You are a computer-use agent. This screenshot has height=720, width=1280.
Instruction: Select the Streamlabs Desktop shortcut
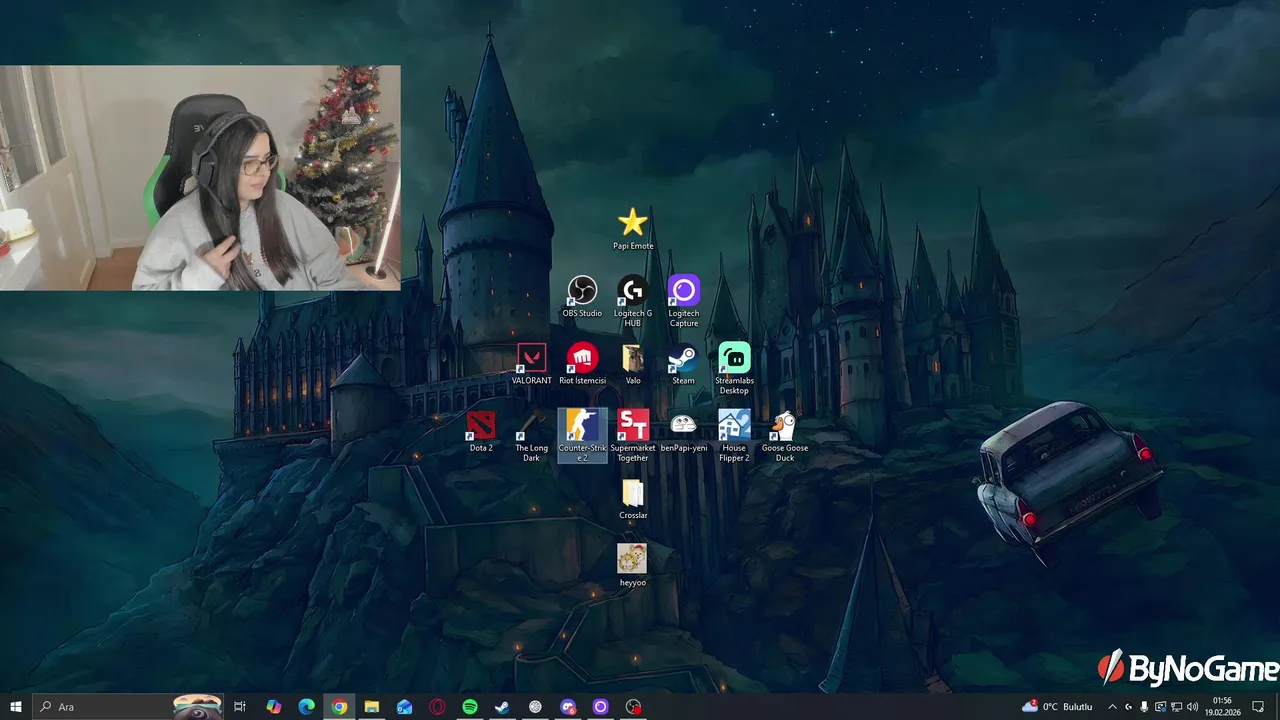coord(734,368)
